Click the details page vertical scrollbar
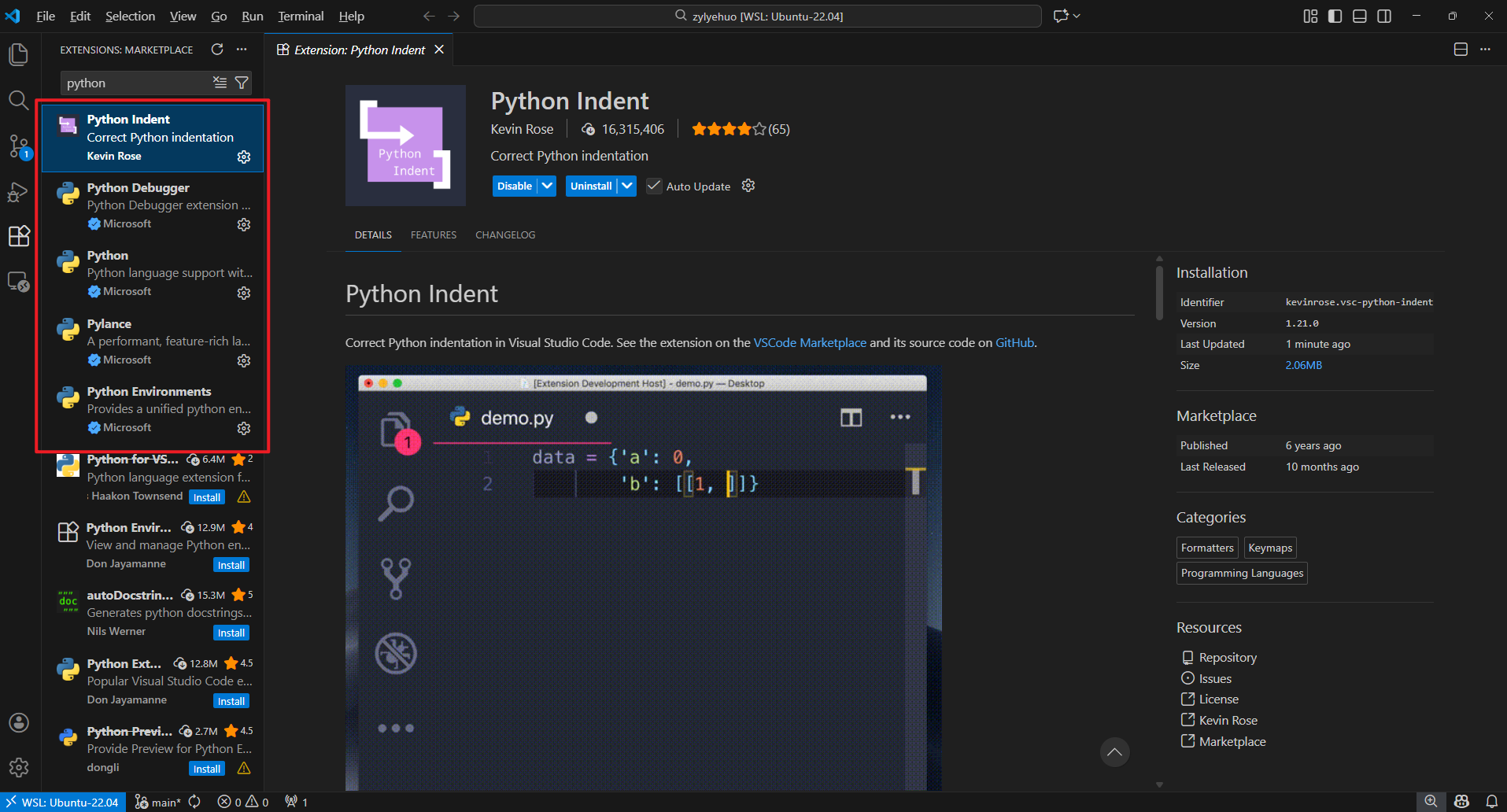Viewport: 1507px width, 812px height. tap(1159, 293)
